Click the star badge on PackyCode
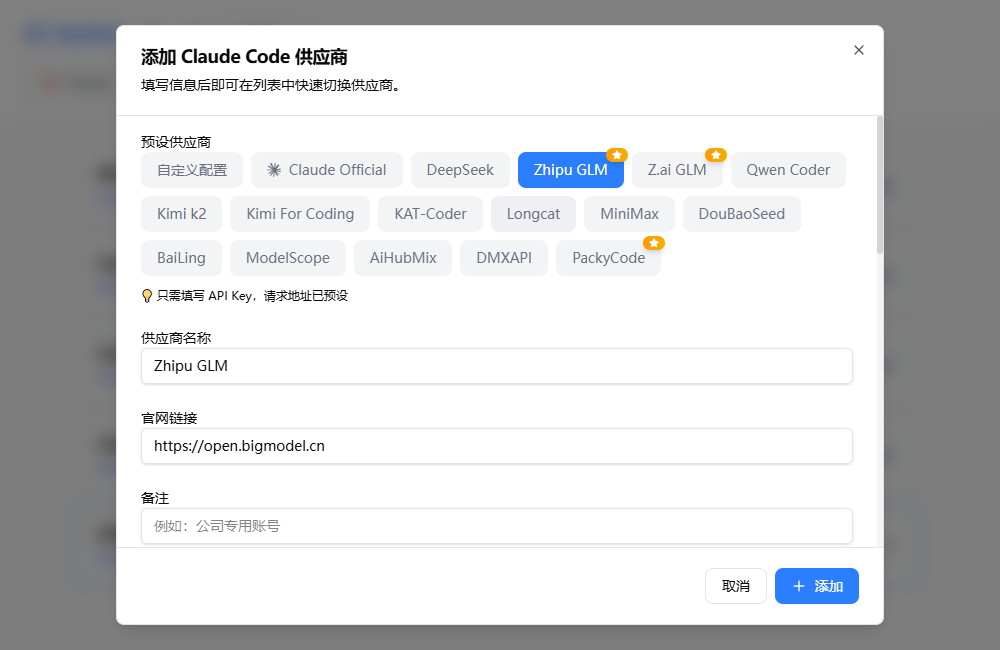The image size is (1000, 650). click(x=654, y=243)
